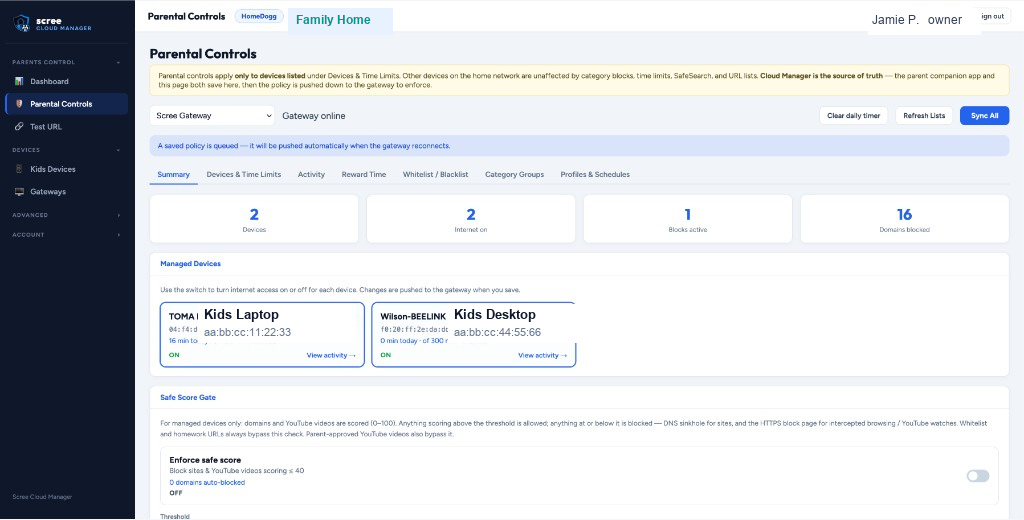The height and width of the screenshot is (520, 1024).
Task: Expand the Account sidebar section
Action: point(118,235)
